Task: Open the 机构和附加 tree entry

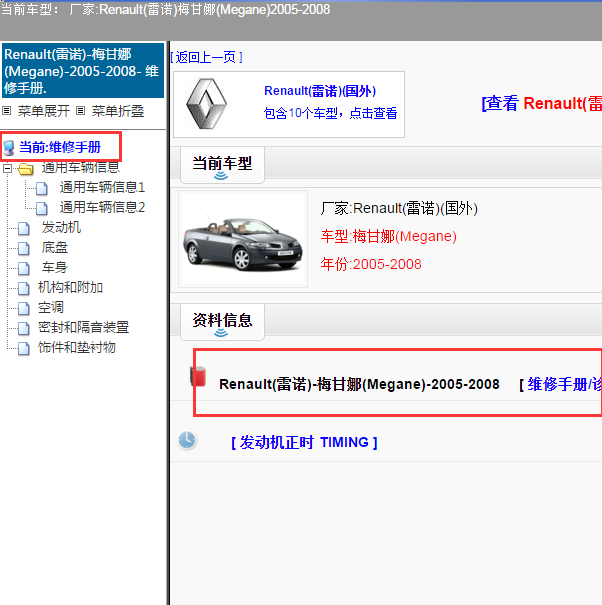Action: 70,287
